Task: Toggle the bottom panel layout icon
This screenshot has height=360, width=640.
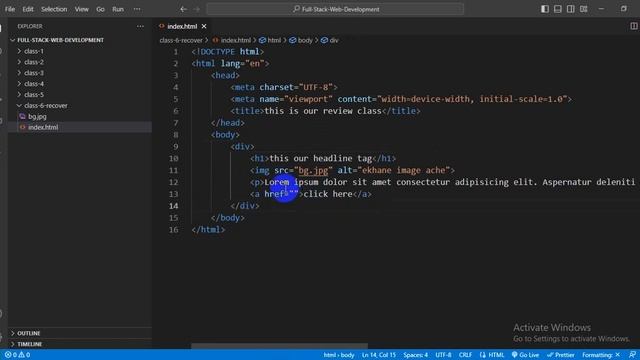Action: click(558, 9)
